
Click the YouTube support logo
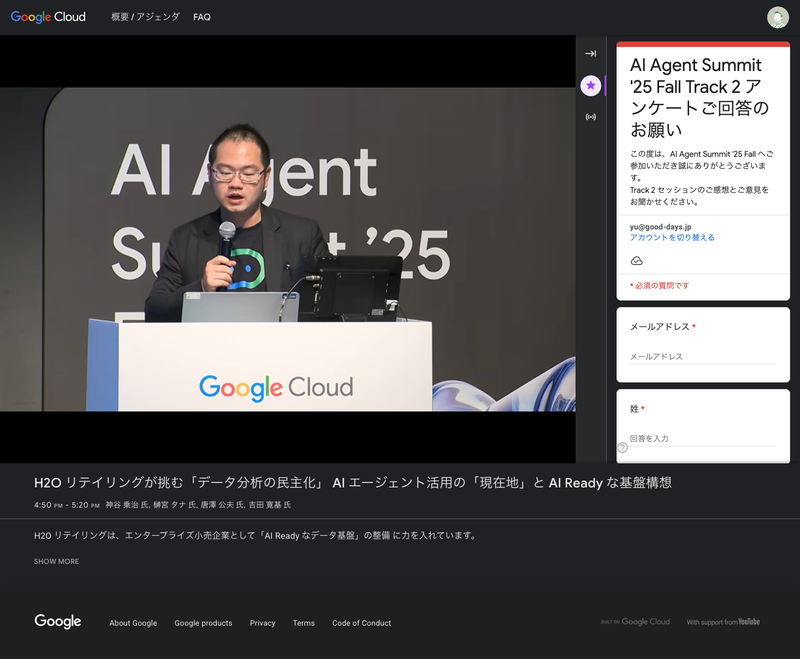tap(723, 622)
